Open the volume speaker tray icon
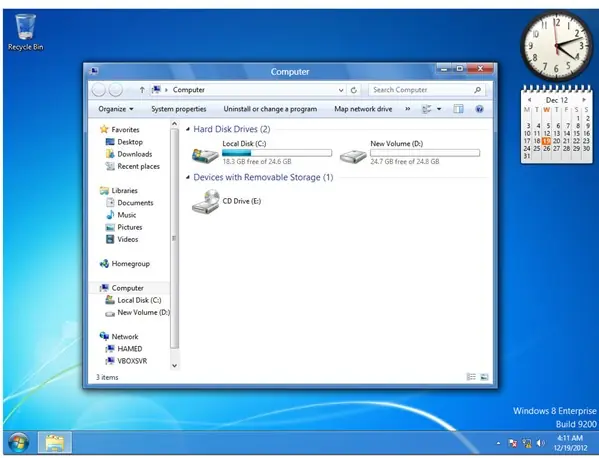 tap(540, 443)
